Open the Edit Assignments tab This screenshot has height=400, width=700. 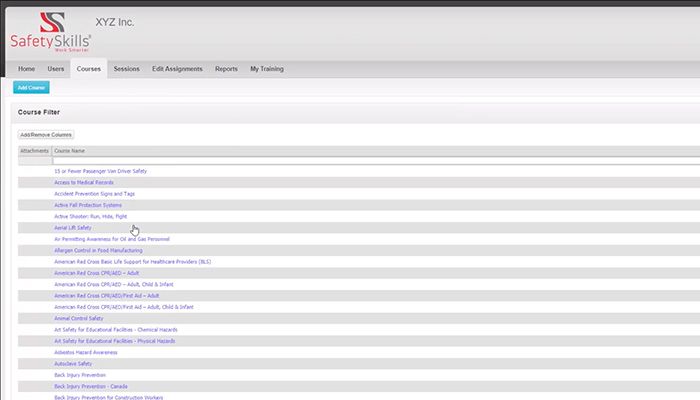[x=177, y=69]
